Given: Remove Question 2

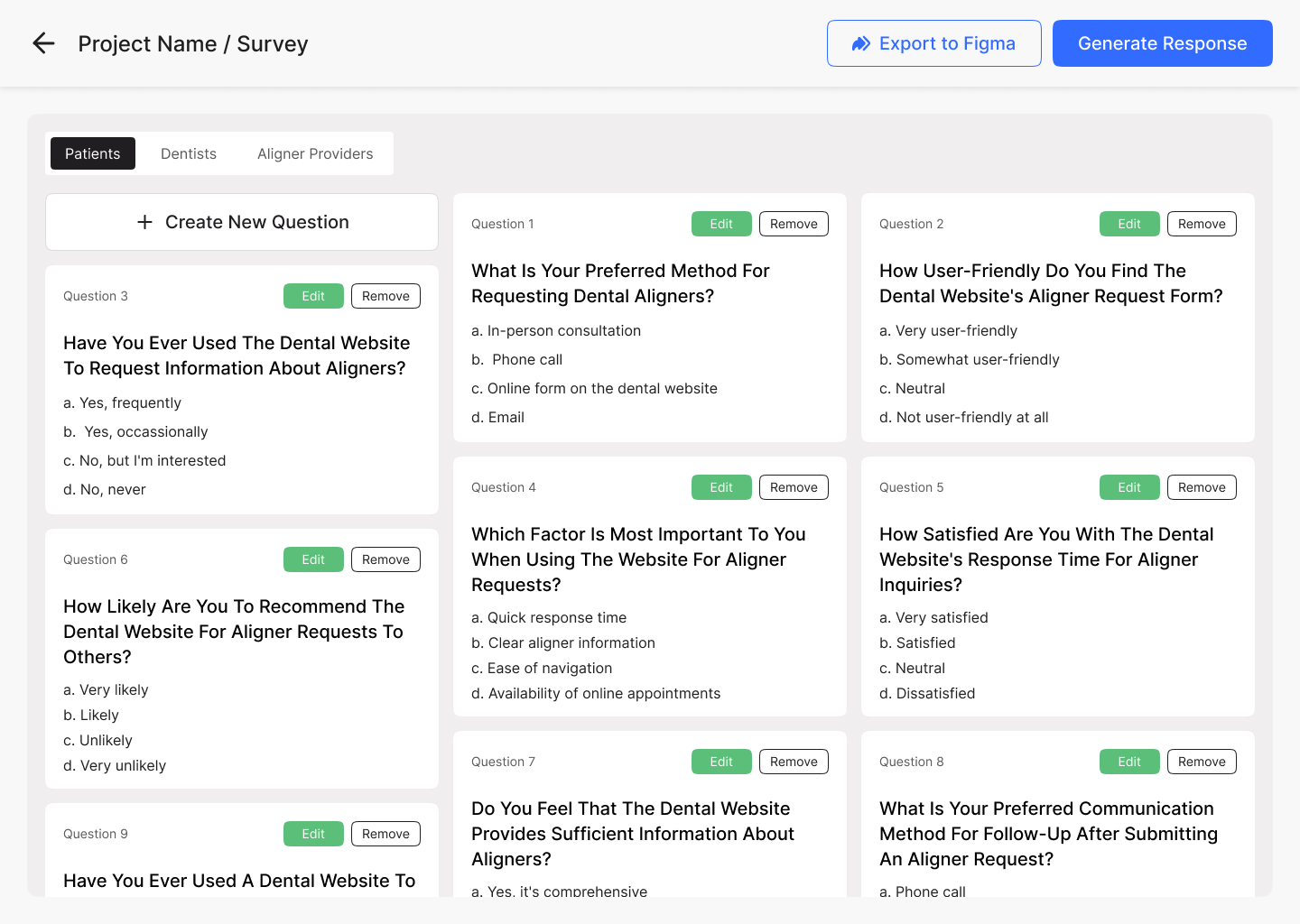Looking at the screenshot, I should click(1202, 224).
